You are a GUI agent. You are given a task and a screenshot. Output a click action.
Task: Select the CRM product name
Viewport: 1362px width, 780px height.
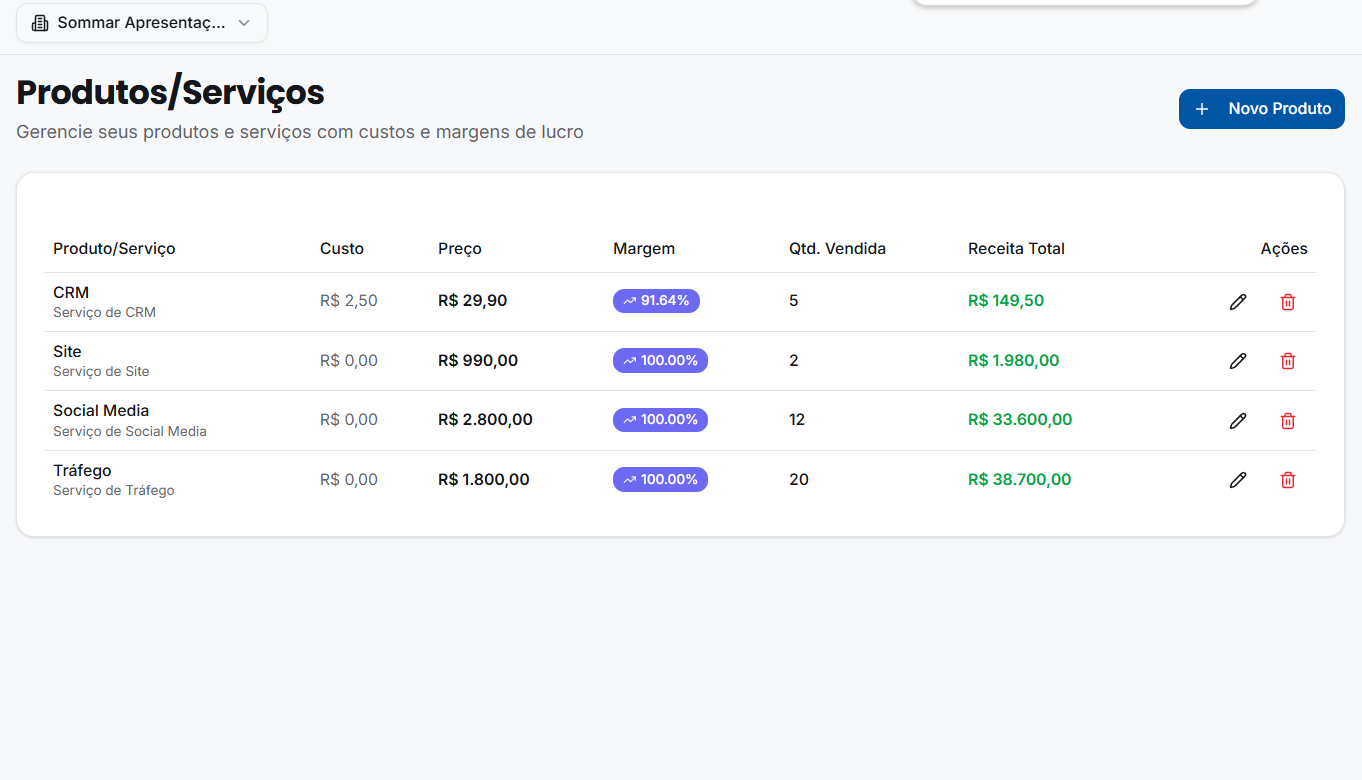click(70, 292)
